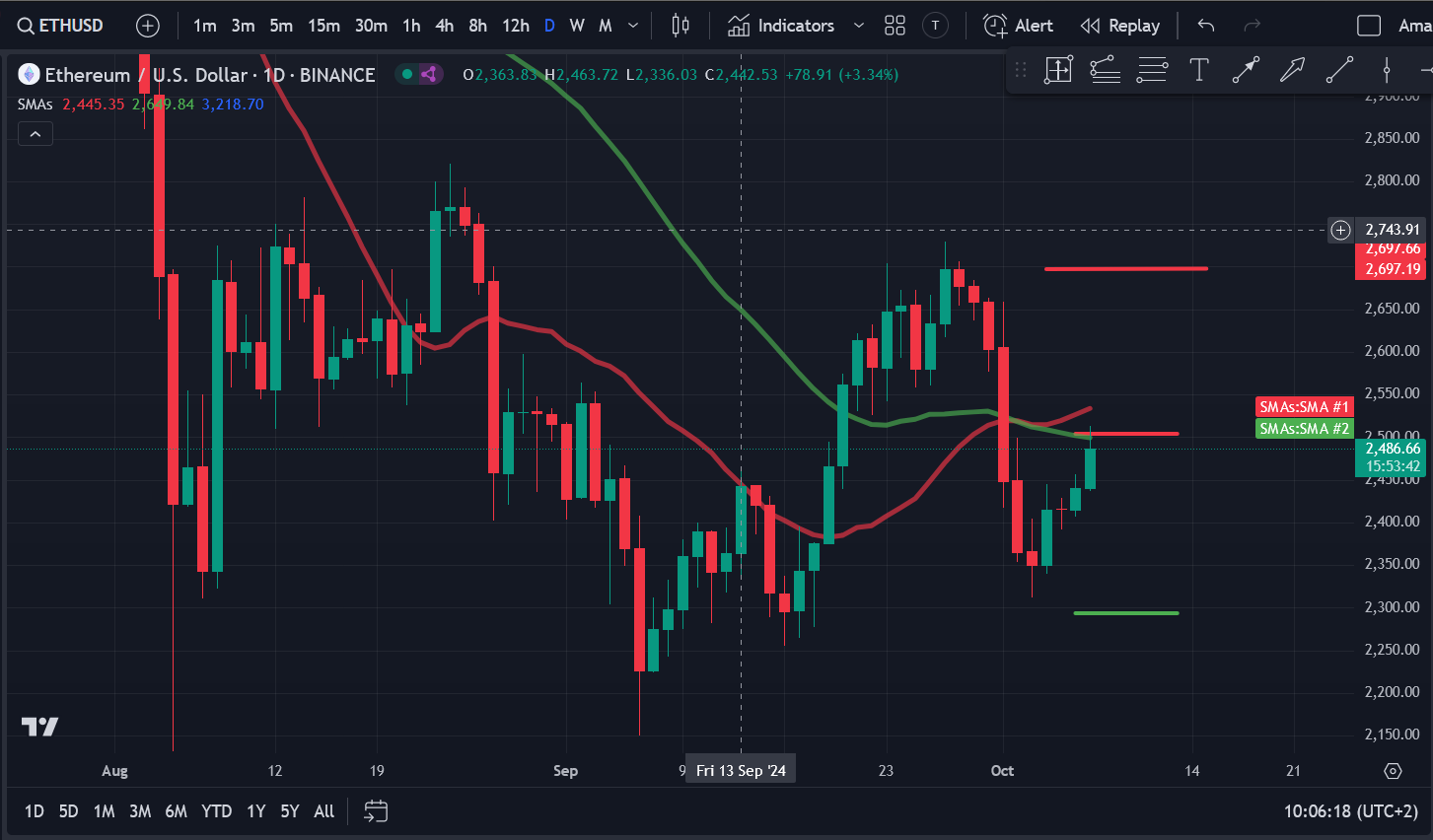
Task: Set date range to 5Y
Action: (289, 811)
